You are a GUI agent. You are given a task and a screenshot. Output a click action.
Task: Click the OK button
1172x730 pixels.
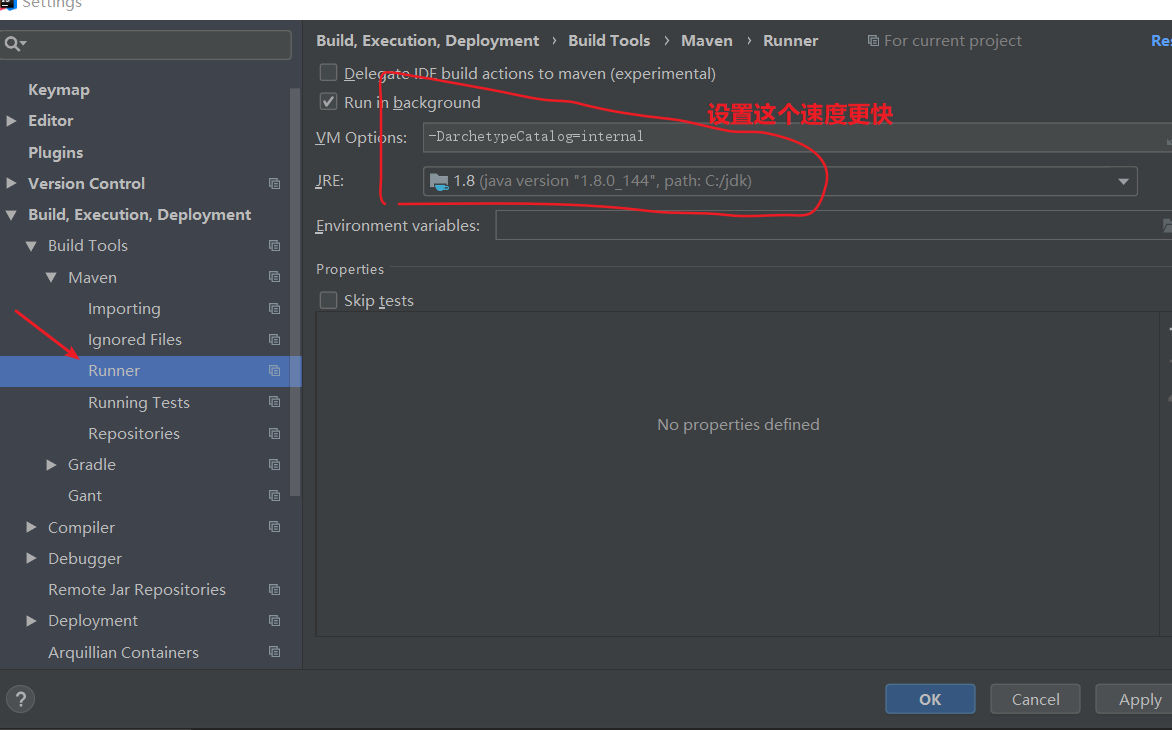(x=930, y=699)
